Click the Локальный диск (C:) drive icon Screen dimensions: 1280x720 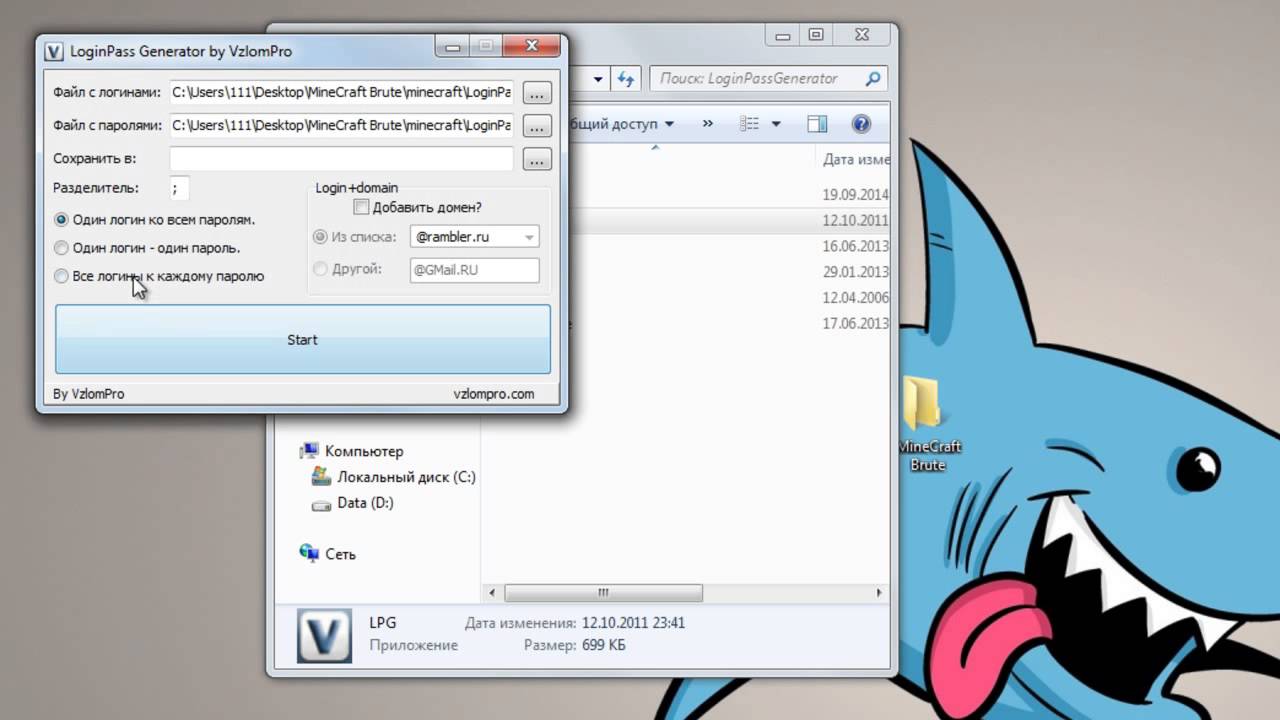click(321, 477)
